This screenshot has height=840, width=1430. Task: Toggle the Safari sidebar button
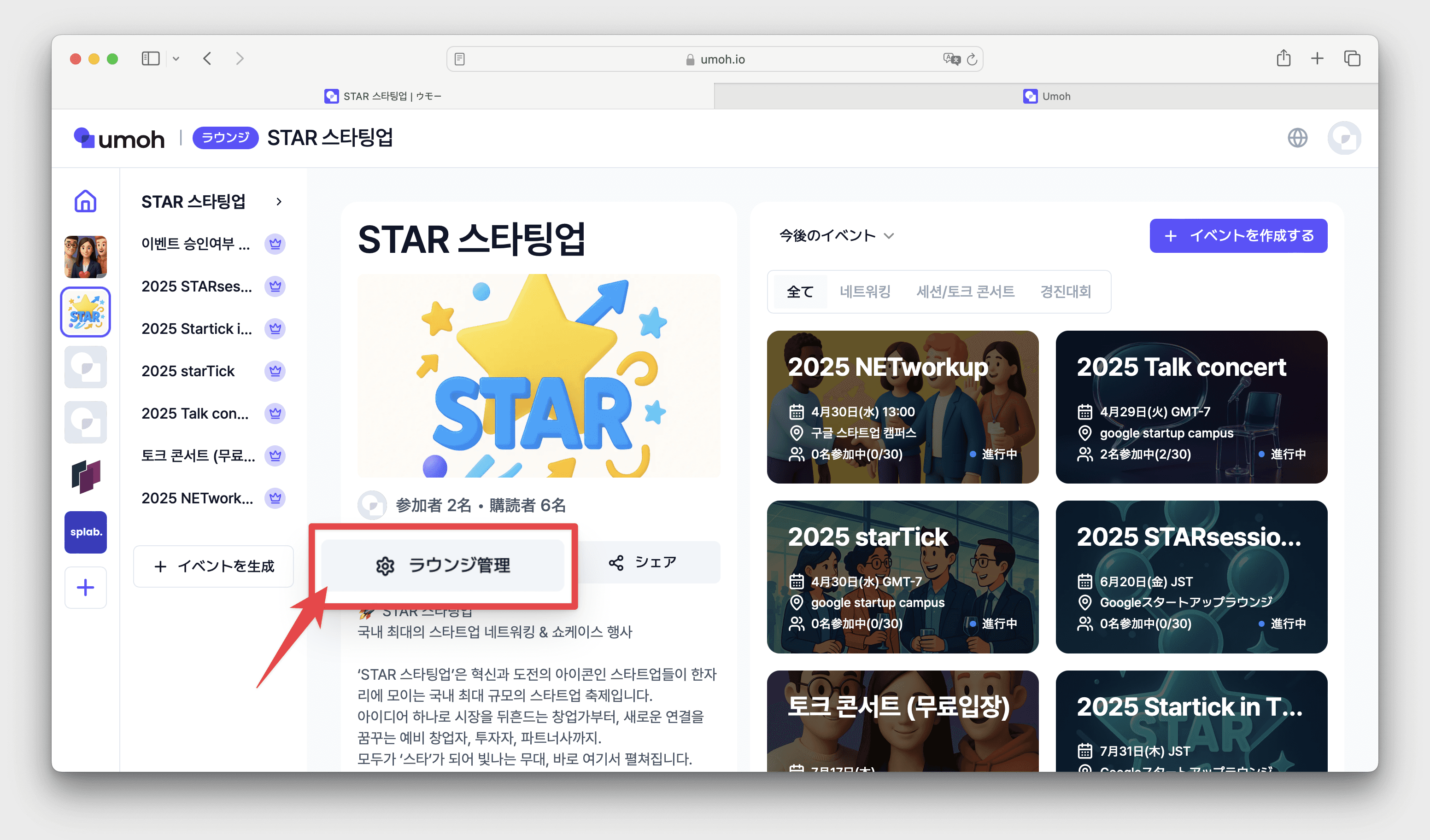[x=150, y=58]
